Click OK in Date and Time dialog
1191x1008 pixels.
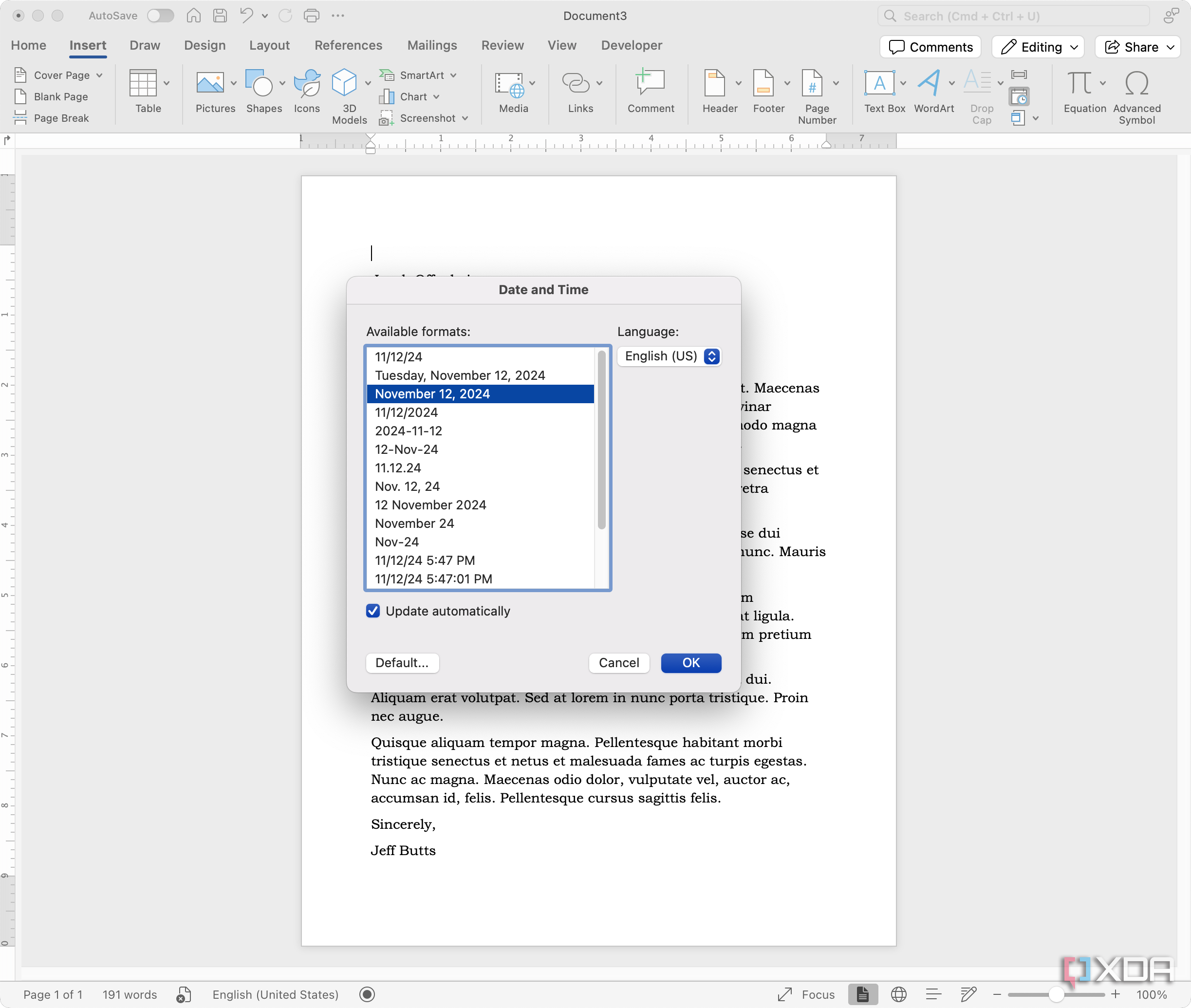pyautogui.click(x=691, y=663)
